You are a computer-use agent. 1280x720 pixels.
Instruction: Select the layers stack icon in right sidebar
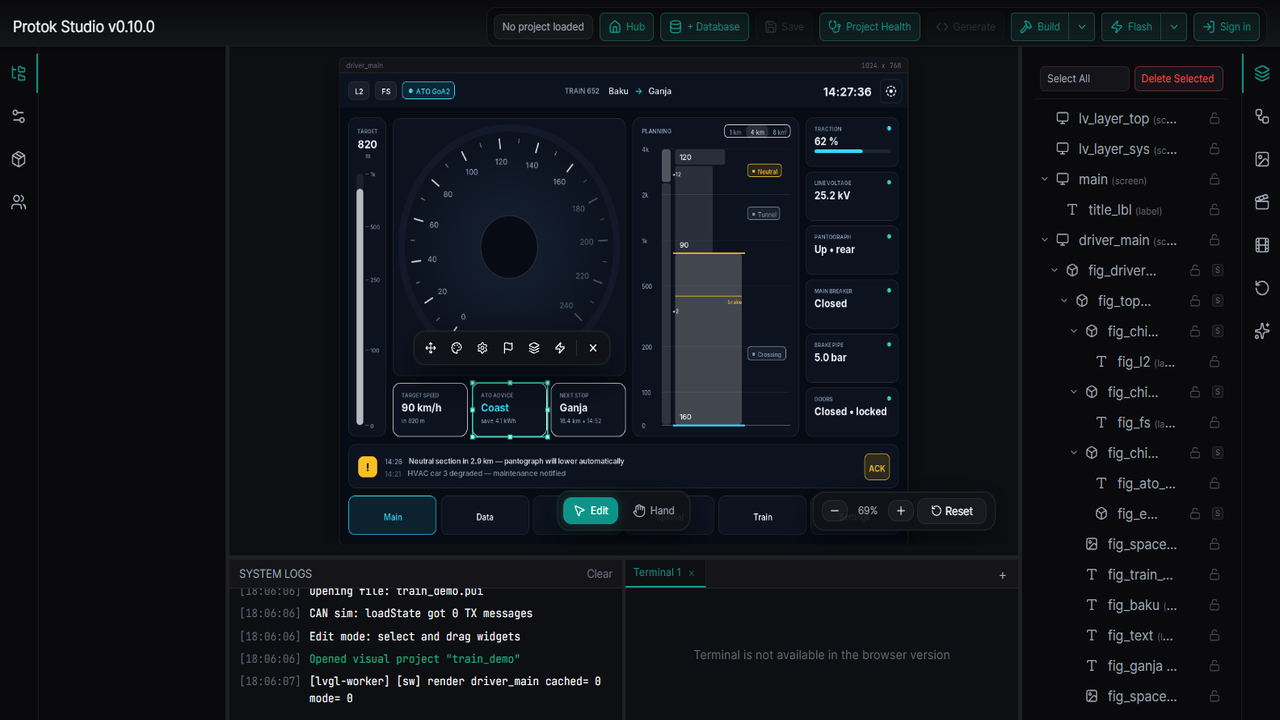(1262, 73)
